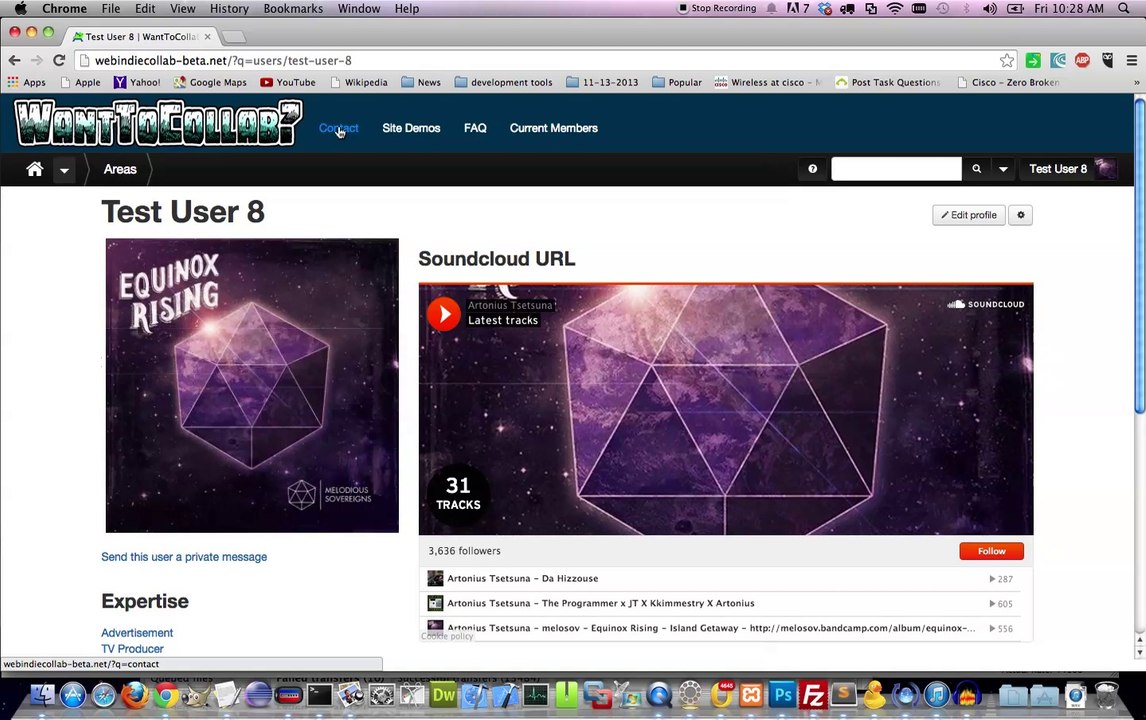
Task: Open the Google Maps bookmark
Action: [210, 83]
